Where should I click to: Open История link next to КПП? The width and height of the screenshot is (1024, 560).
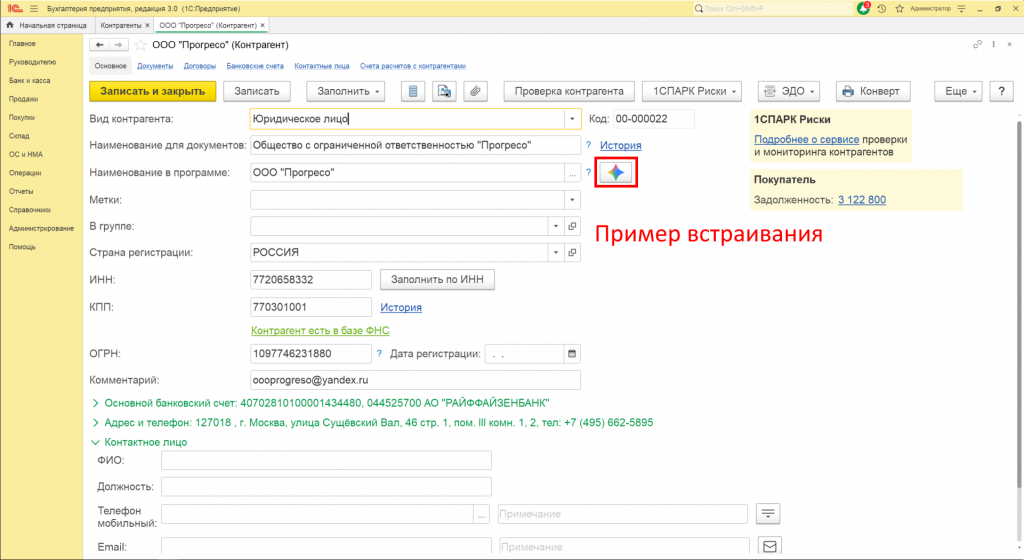(401, 307)
